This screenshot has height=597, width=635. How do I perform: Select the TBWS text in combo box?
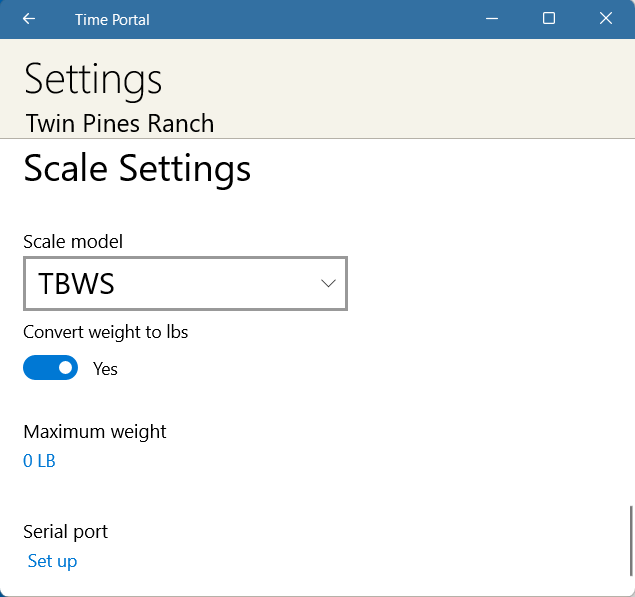(76, 284)
